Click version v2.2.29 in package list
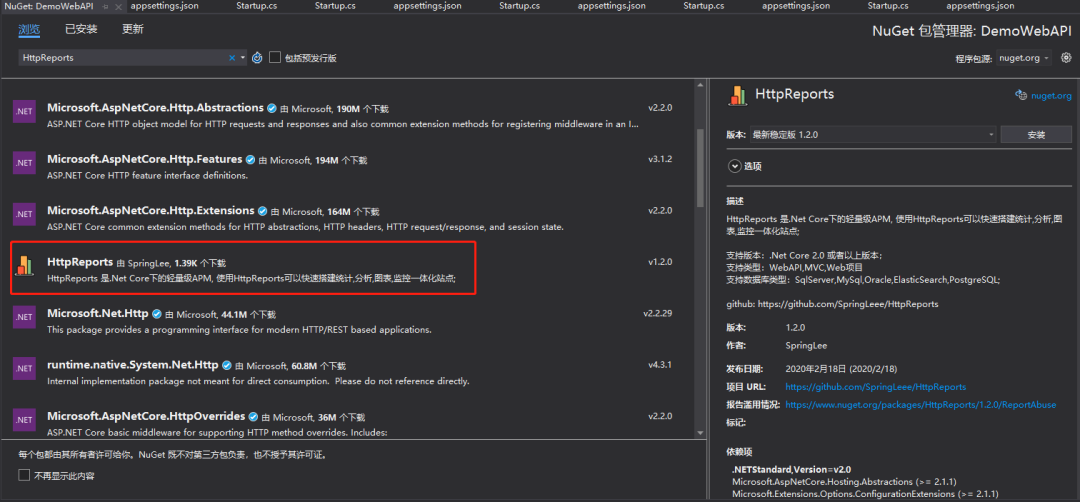This screenshot has width=1080, height=502. pos(658,313)
